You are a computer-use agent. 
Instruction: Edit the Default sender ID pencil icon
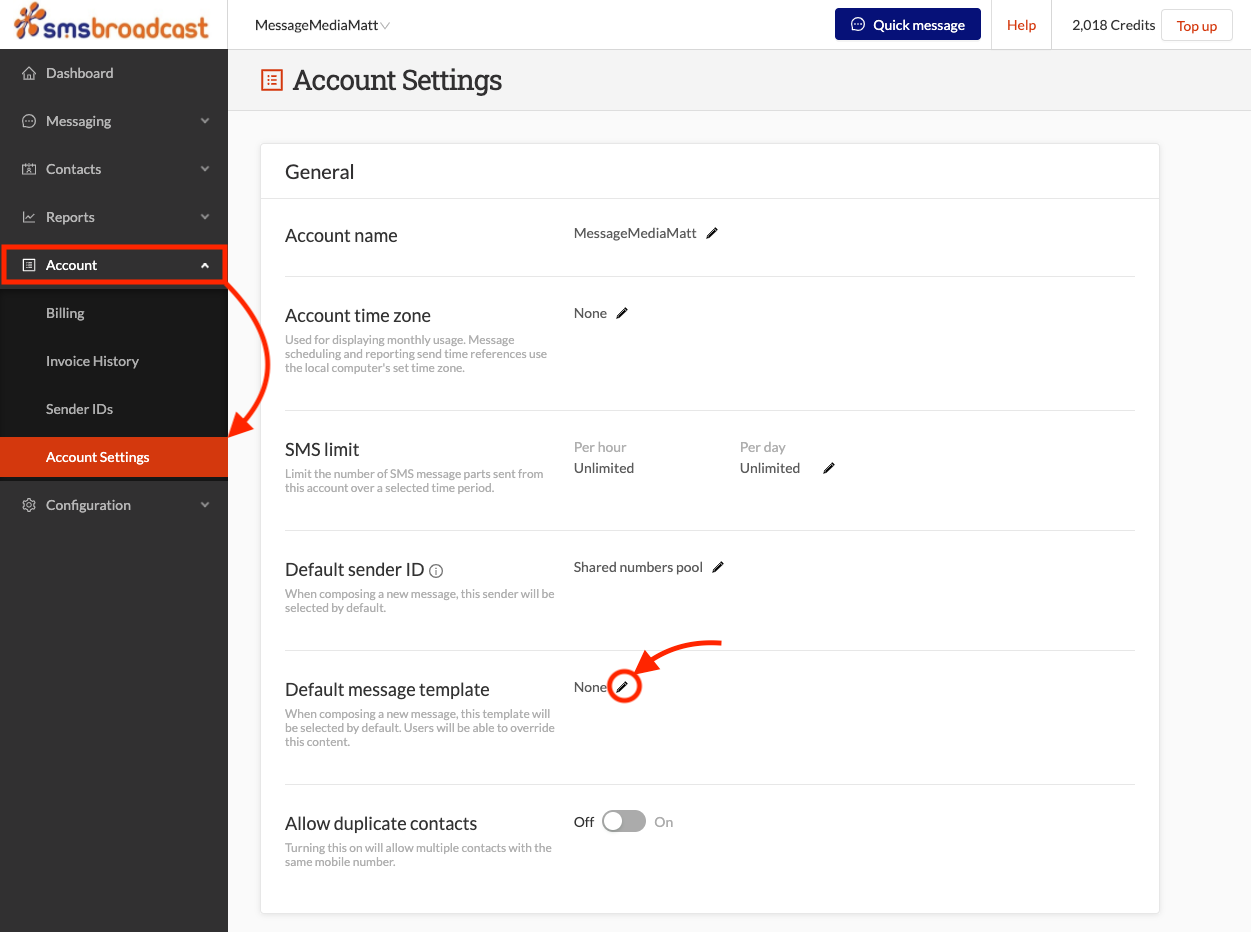718,567
